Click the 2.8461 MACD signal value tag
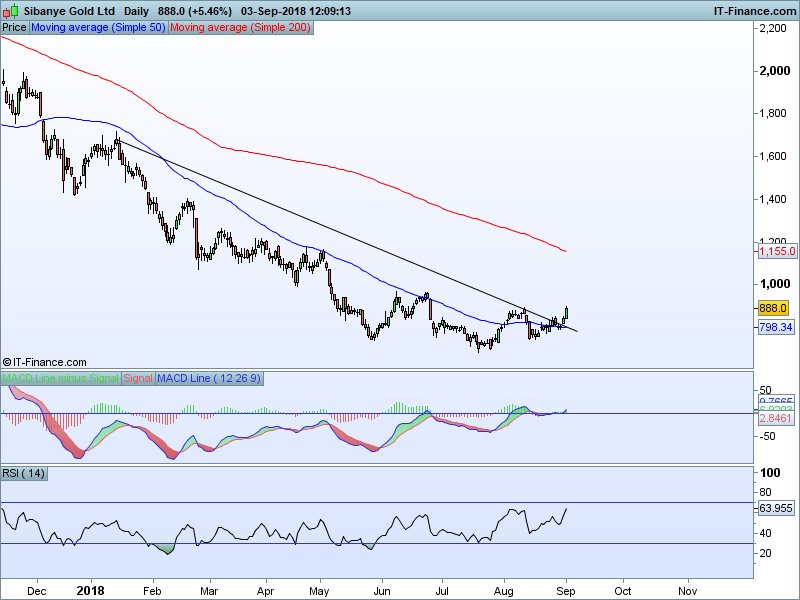800x600 pixels. point(776,418)
